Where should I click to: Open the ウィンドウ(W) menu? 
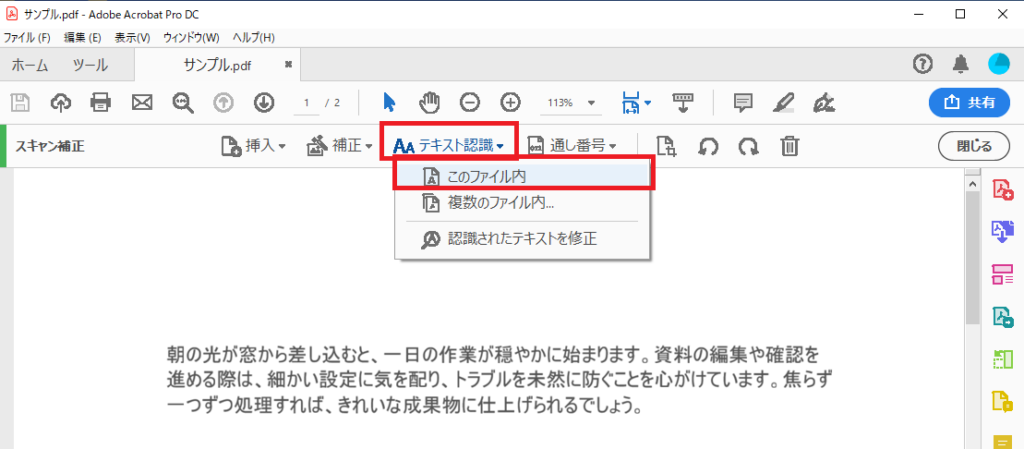(191, 37)
